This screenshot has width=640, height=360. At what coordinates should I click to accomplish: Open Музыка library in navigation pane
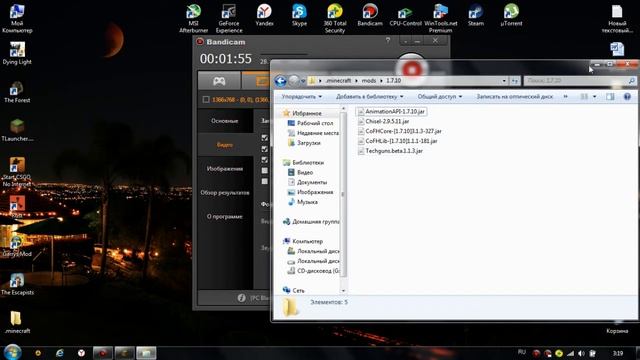(303, 202)
